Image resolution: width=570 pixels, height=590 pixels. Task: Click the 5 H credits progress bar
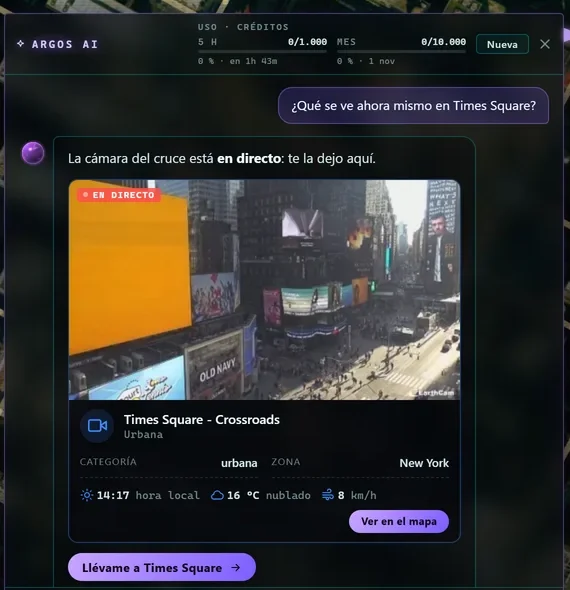pos(262,52)
